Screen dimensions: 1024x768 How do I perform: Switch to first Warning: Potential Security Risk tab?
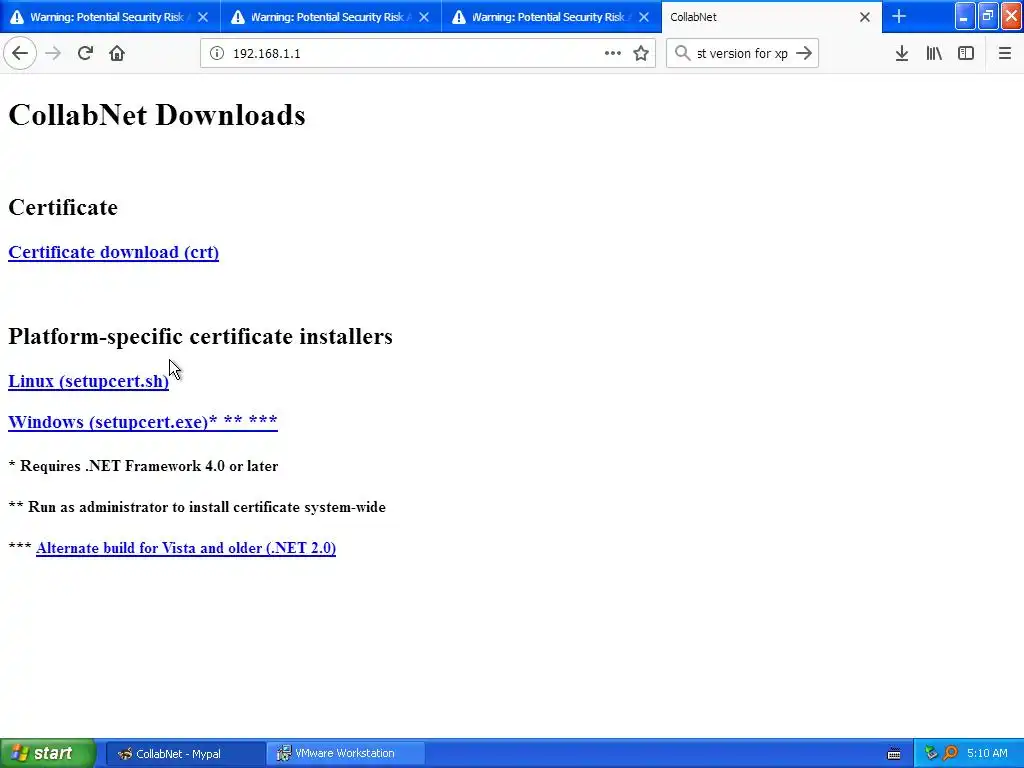[106, 17]
